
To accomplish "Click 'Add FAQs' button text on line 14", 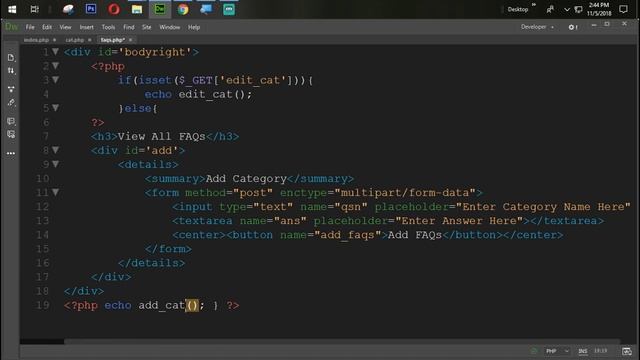I will pyautogui.click(x=415, y=235).
